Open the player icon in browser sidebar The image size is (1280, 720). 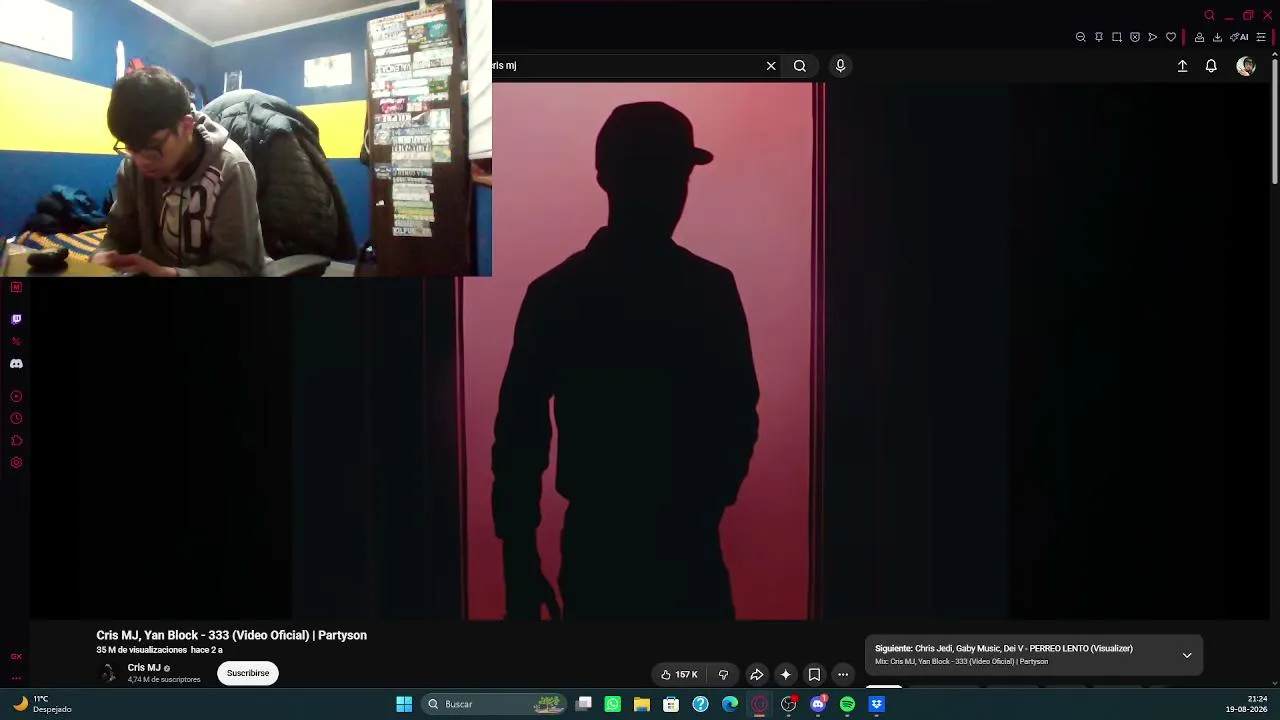click(x=16, y=397)
